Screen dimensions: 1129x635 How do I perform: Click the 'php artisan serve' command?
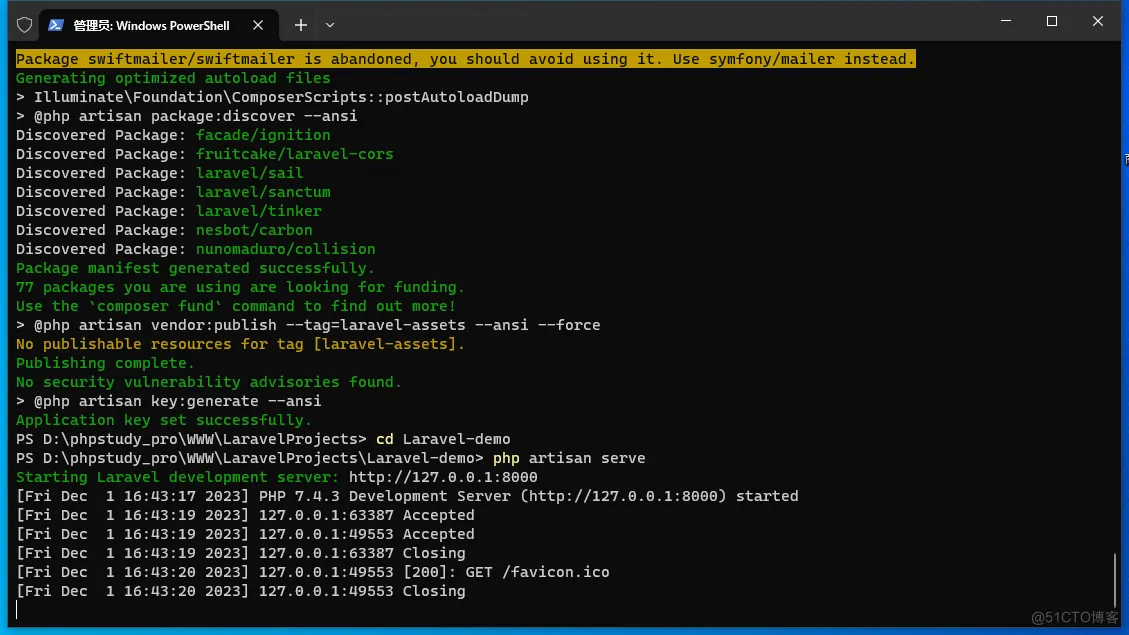pyautogui.click(x=569, y=458)
